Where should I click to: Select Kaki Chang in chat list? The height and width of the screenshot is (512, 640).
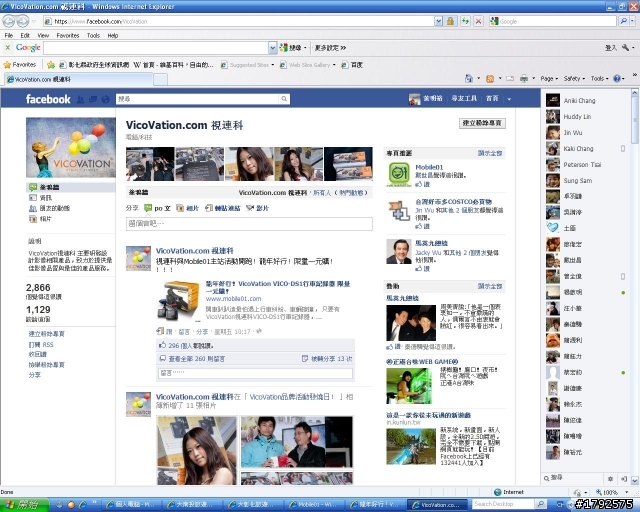(586, 149)
